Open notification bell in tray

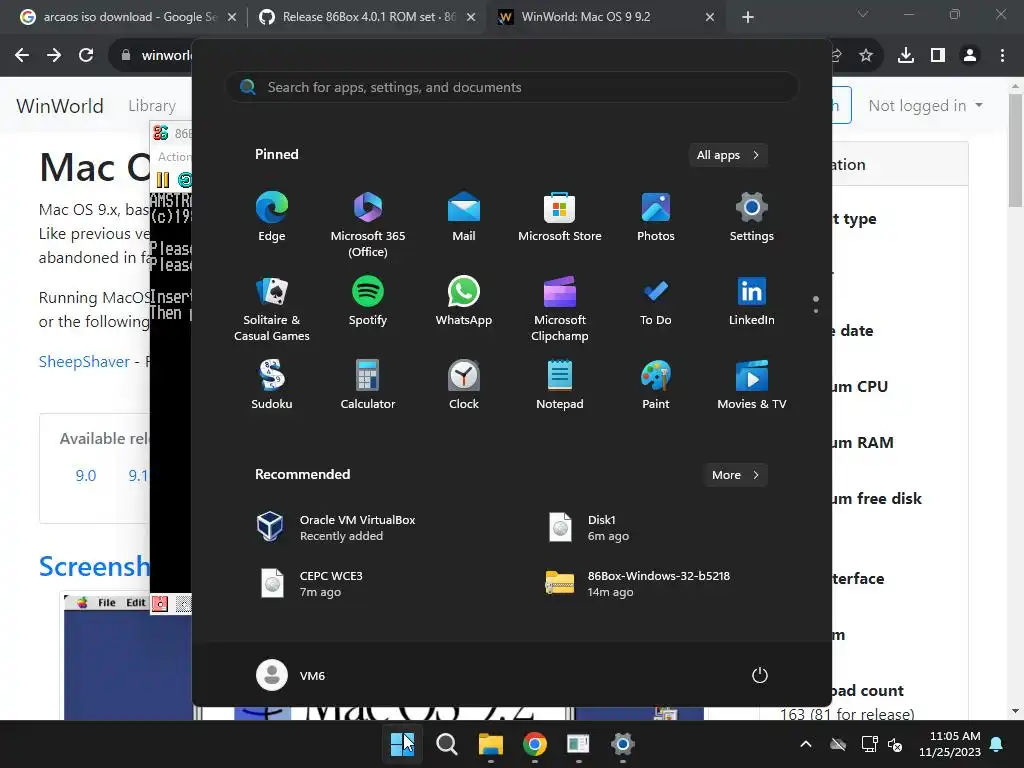point(997,744)
